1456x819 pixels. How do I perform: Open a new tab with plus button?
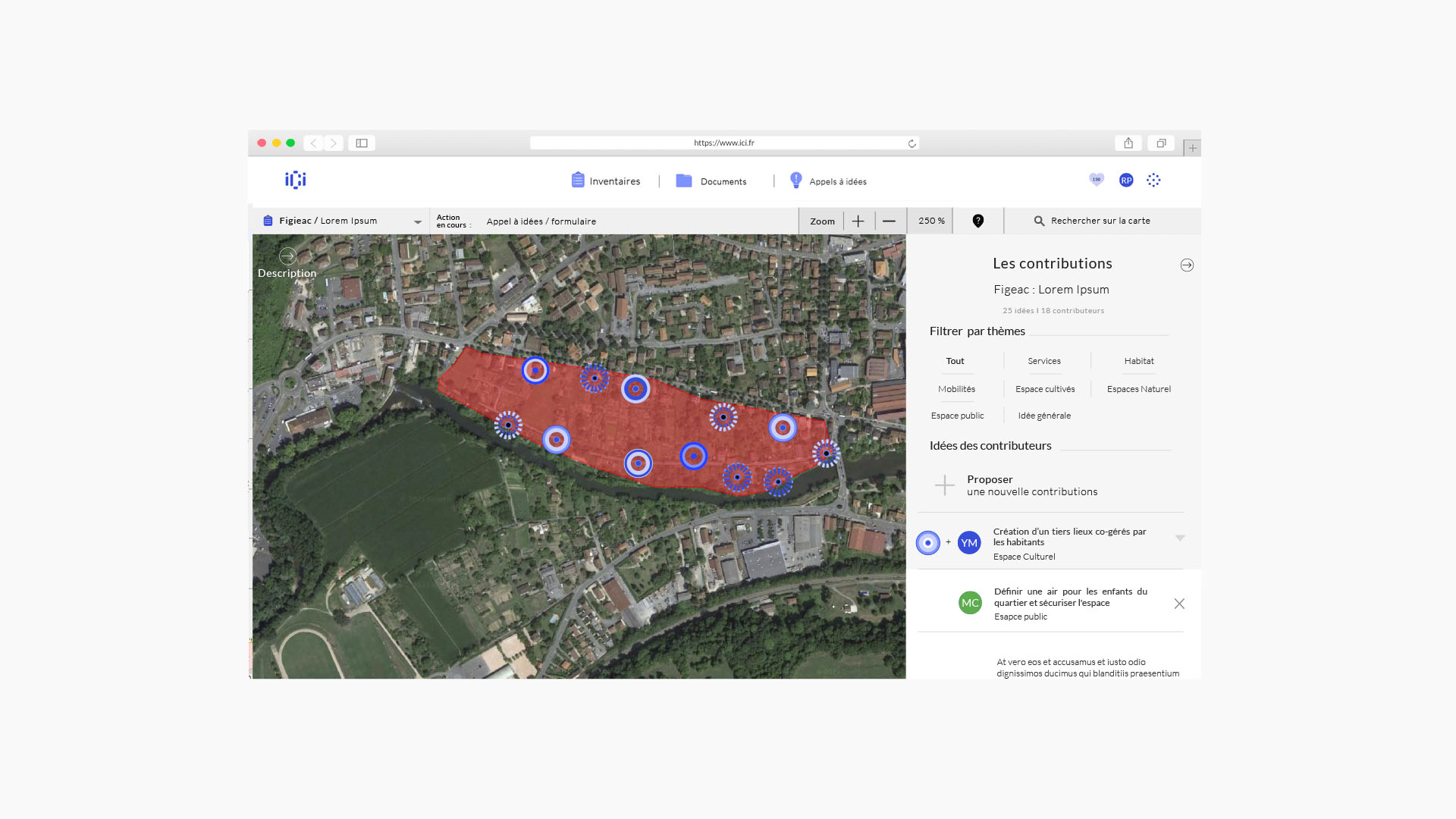pyautogui.click(x=1192, y=148)
